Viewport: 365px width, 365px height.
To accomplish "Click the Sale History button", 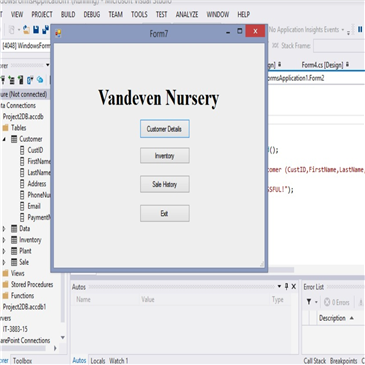I will 165,184.
